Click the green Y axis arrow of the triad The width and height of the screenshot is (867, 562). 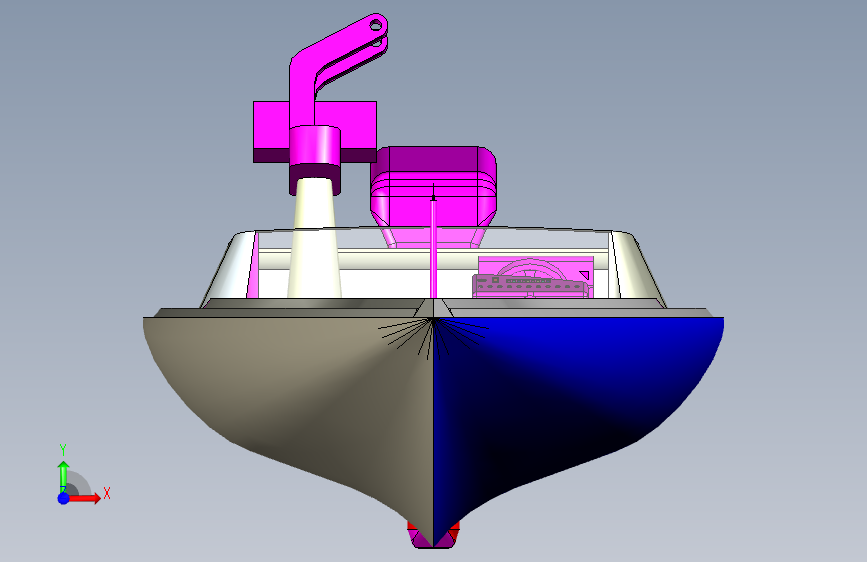click(63, 475)
